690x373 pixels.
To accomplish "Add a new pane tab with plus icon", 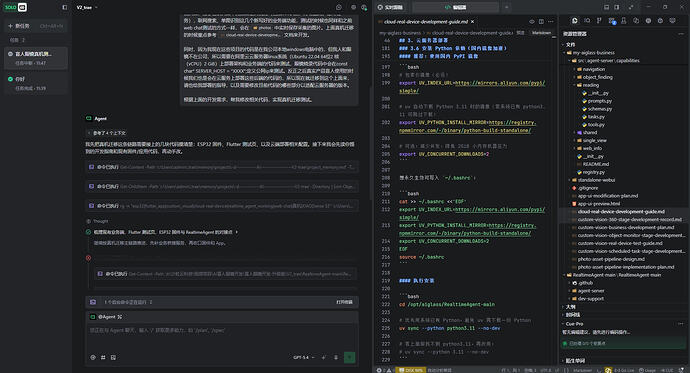I will (506, 7).
